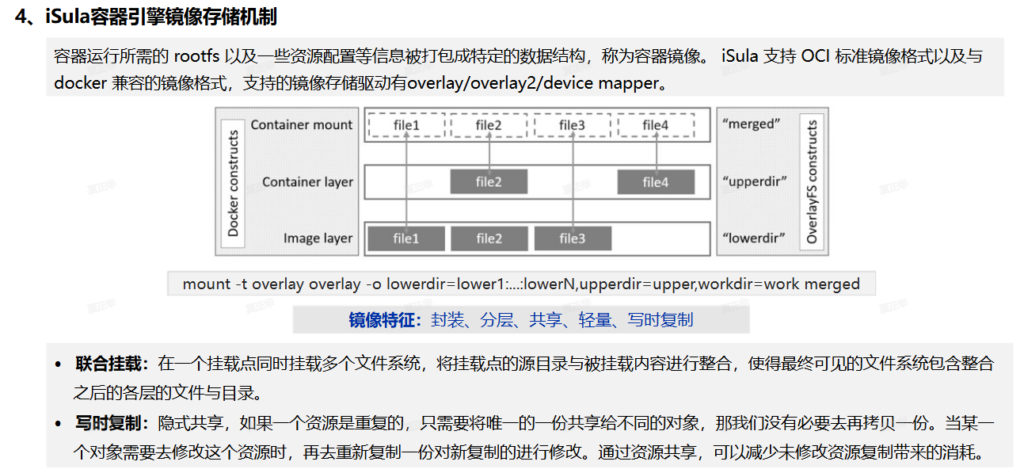Click the vertical Docker constructs label
This screenshot has width=1024, height=473.
[x=235, y=181]
